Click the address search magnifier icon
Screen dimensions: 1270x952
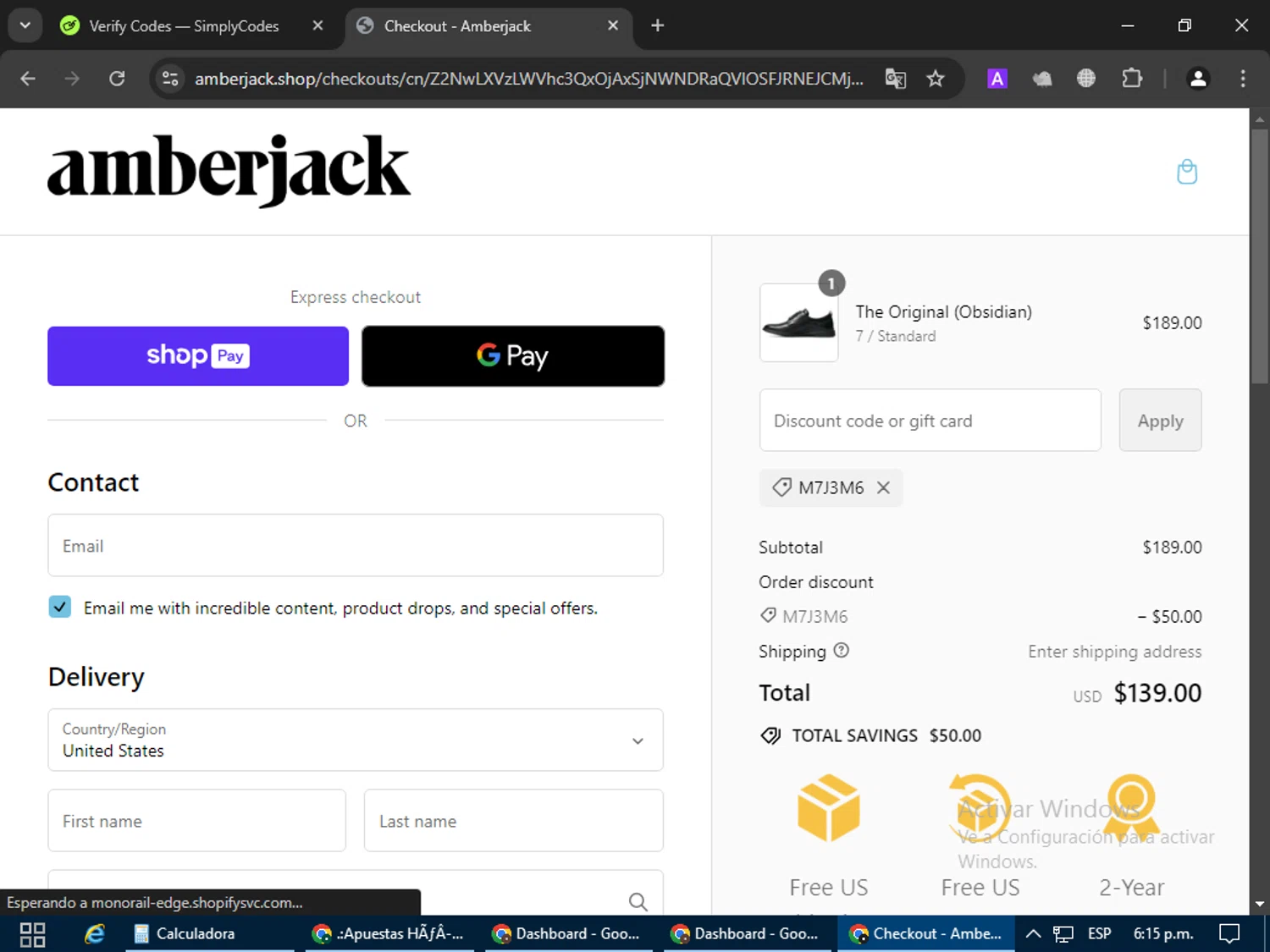(638, 902)
